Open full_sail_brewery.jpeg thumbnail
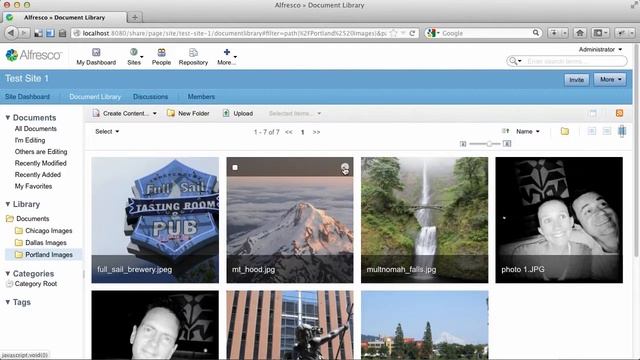Image resolution: width=640 pixels, height=360 pixels. point(155,220)
